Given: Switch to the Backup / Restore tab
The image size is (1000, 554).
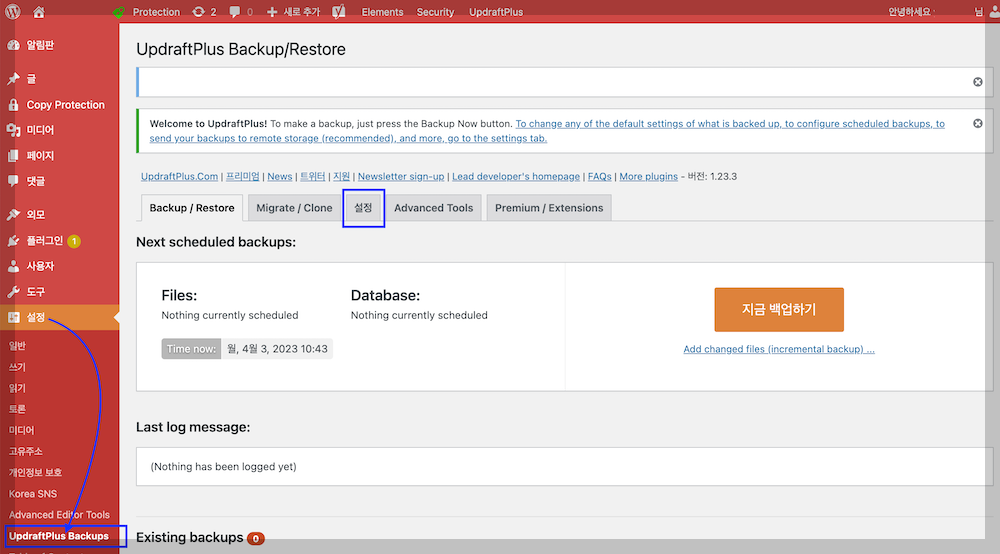Looking at the screenshot, I should (x=192, y=208).
